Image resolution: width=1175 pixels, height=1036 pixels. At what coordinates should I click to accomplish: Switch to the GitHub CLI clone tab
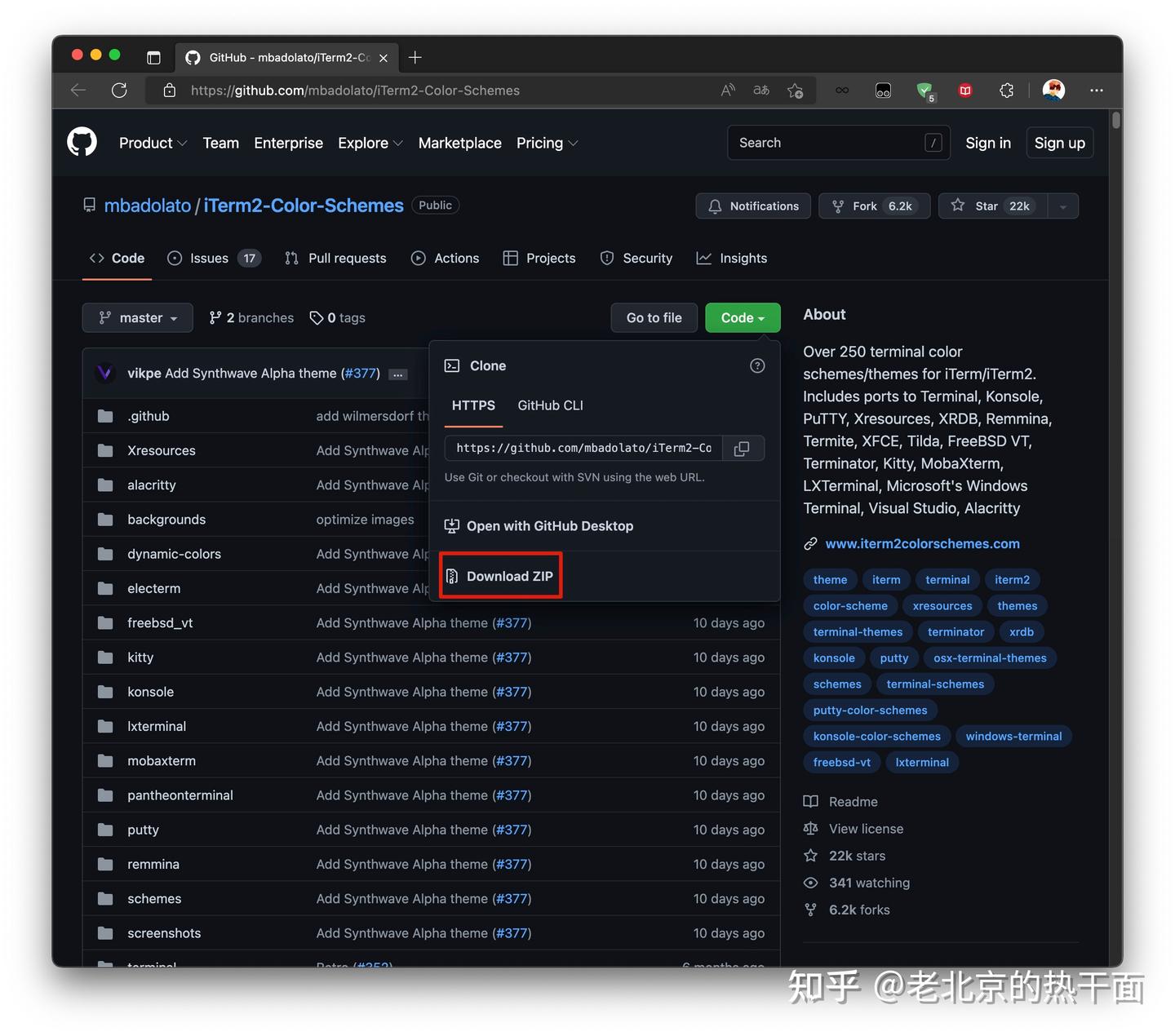(550, 405)
